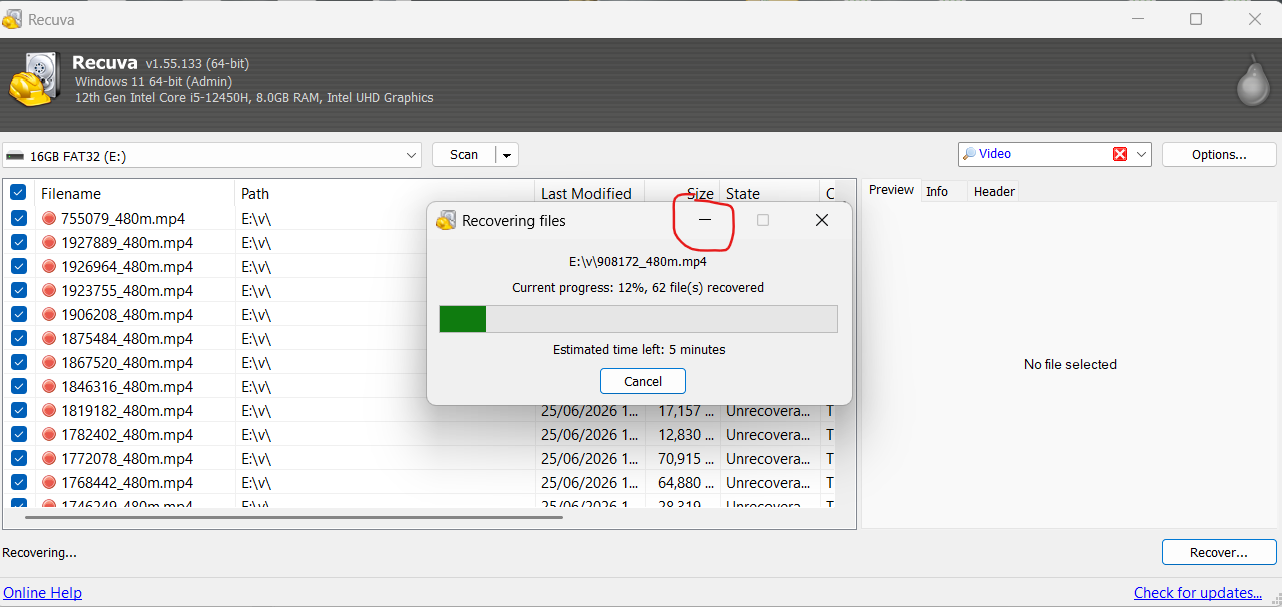This screenshot has width=1282, height=607.
Task: Click red status dot of 1772078_480m.mp4
Action: [49, 458]
